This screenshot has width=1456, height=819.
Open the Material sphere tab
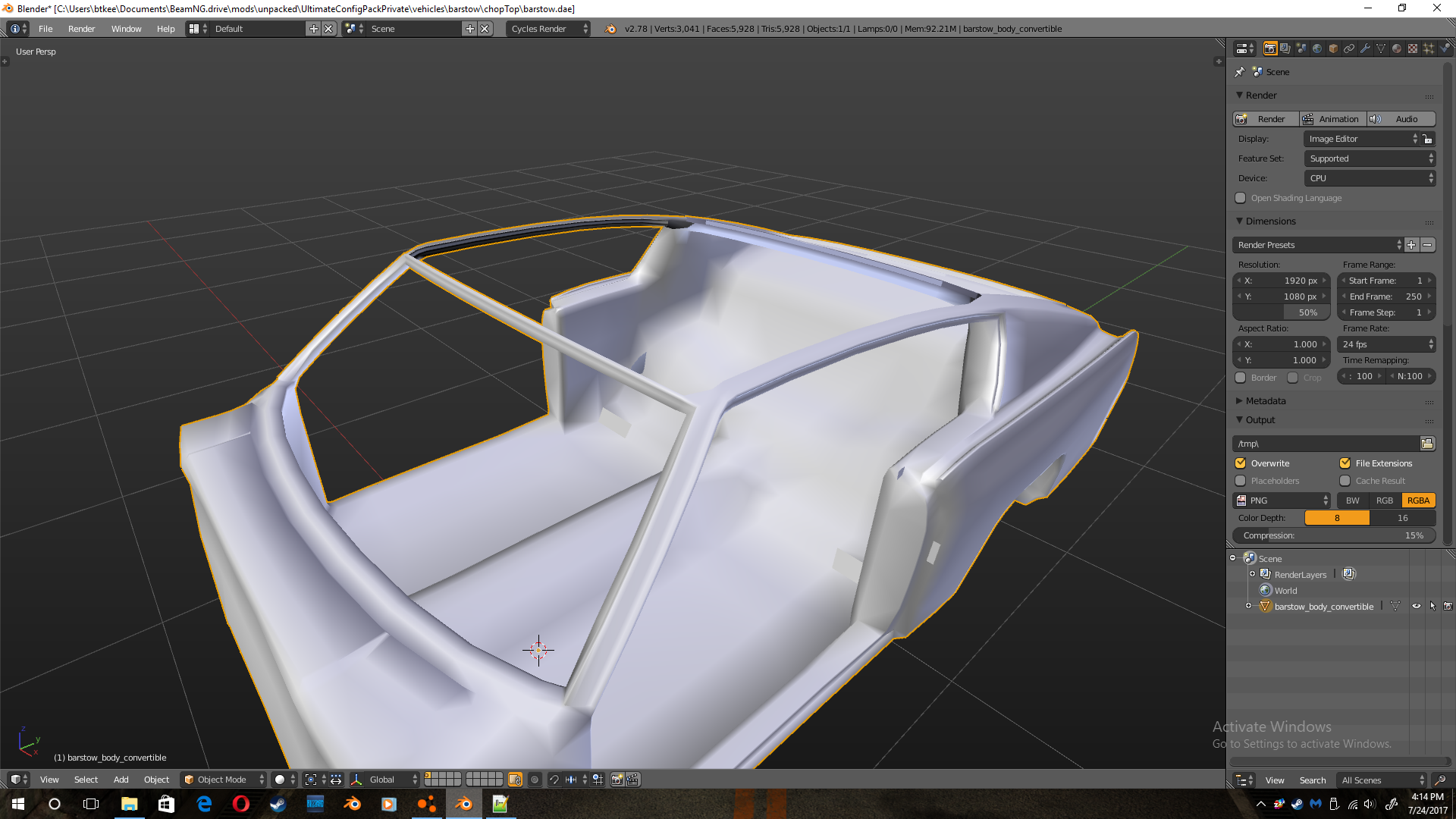1397,49
